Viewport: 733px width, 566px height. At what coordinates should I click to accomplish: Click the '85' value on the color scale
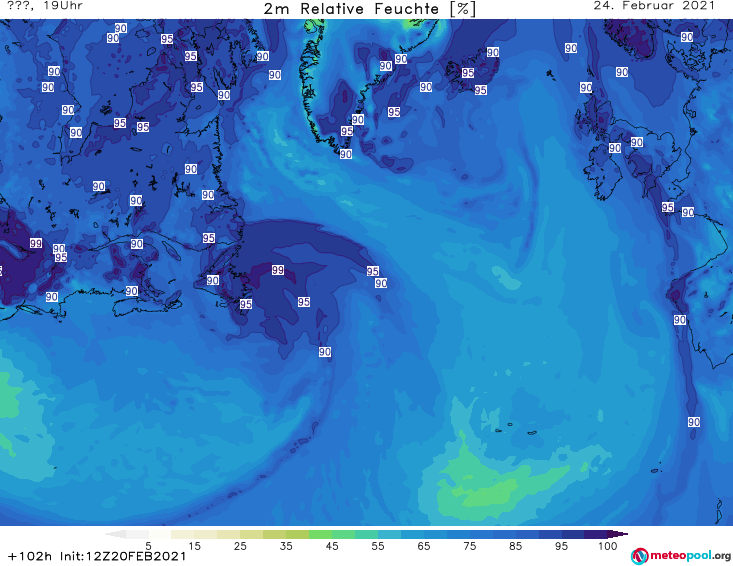coord(516,546)
